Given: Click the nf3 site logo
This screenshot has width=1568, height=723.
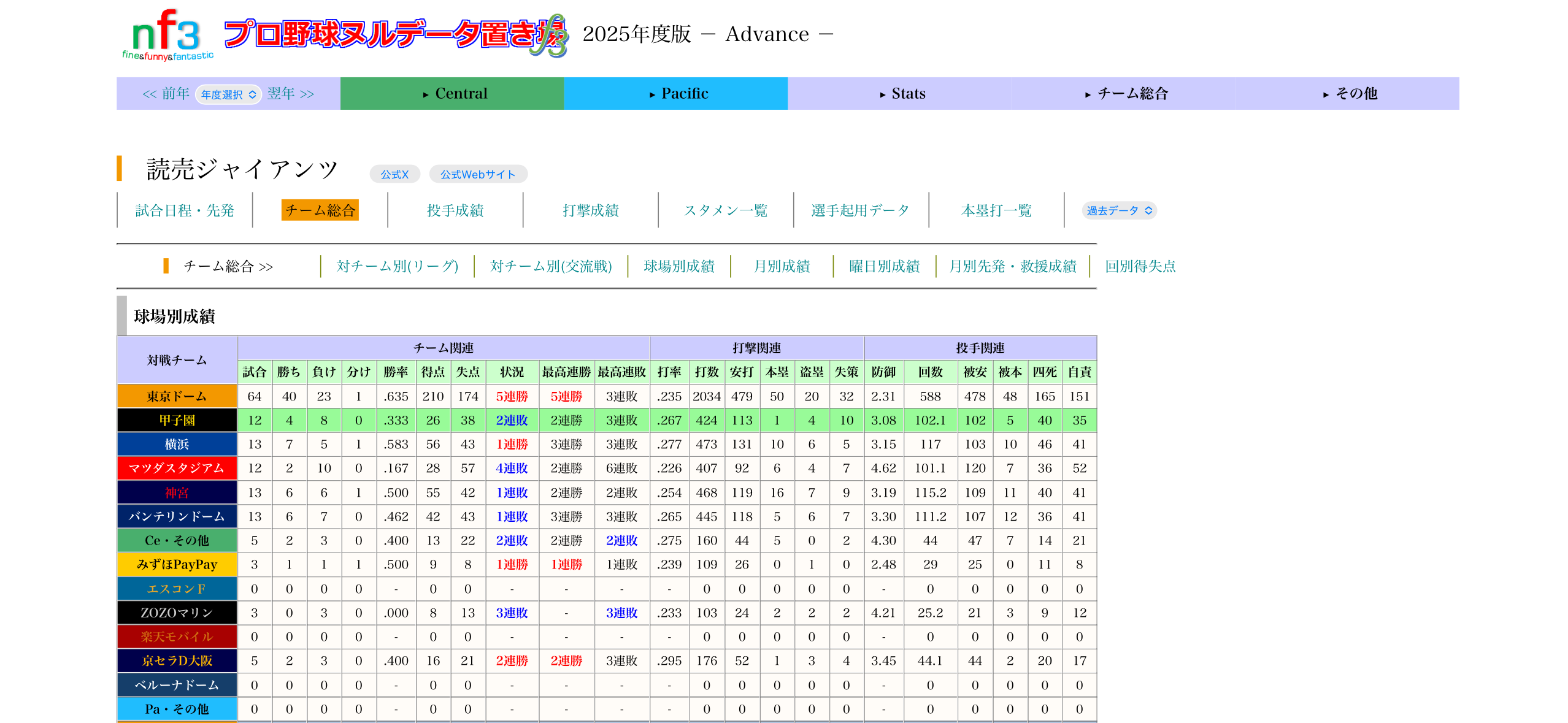Looking at the screenshot, I should (x=167, y=36).
